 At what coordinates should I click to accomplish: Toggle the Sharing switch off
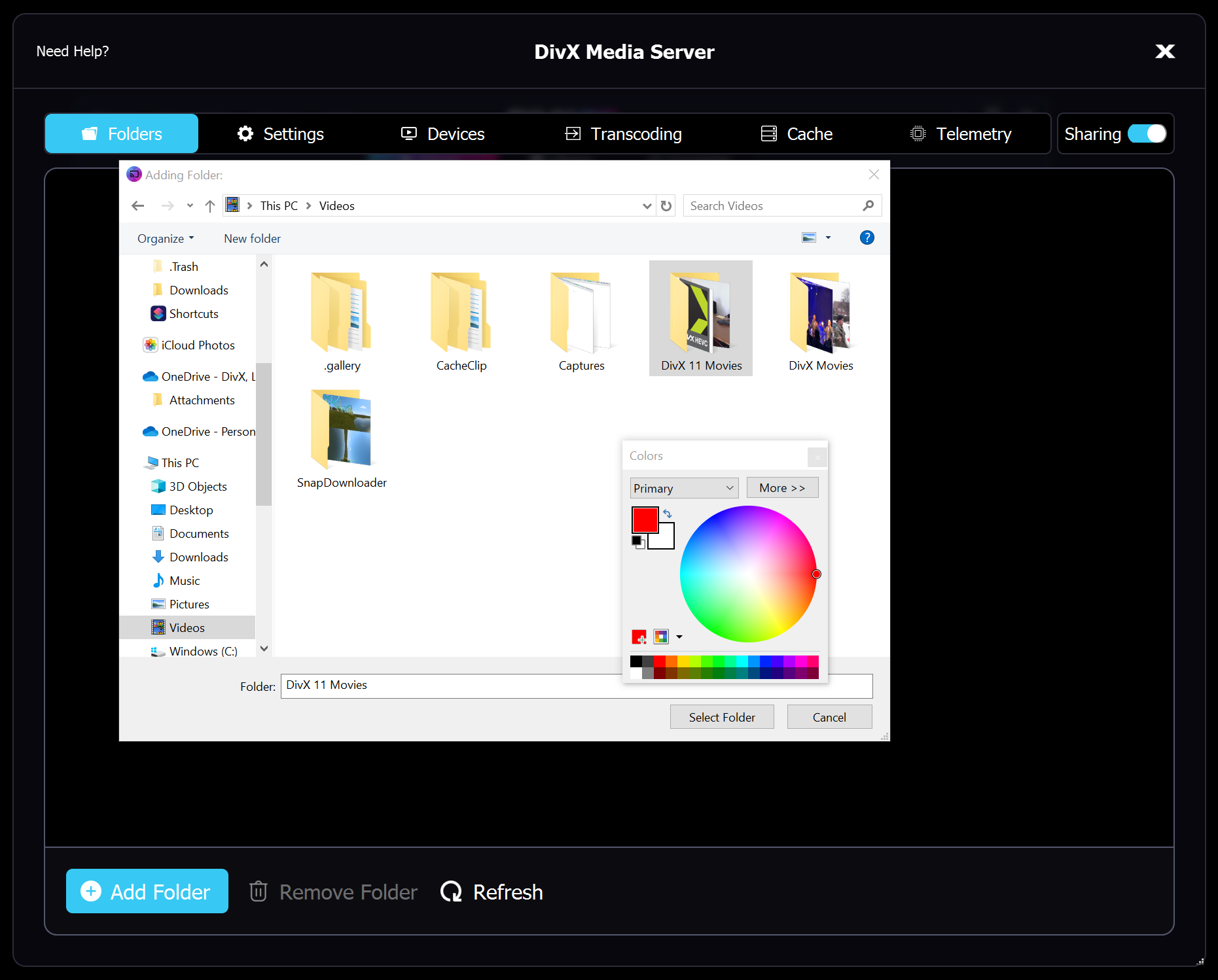[x=1147, y=133]
